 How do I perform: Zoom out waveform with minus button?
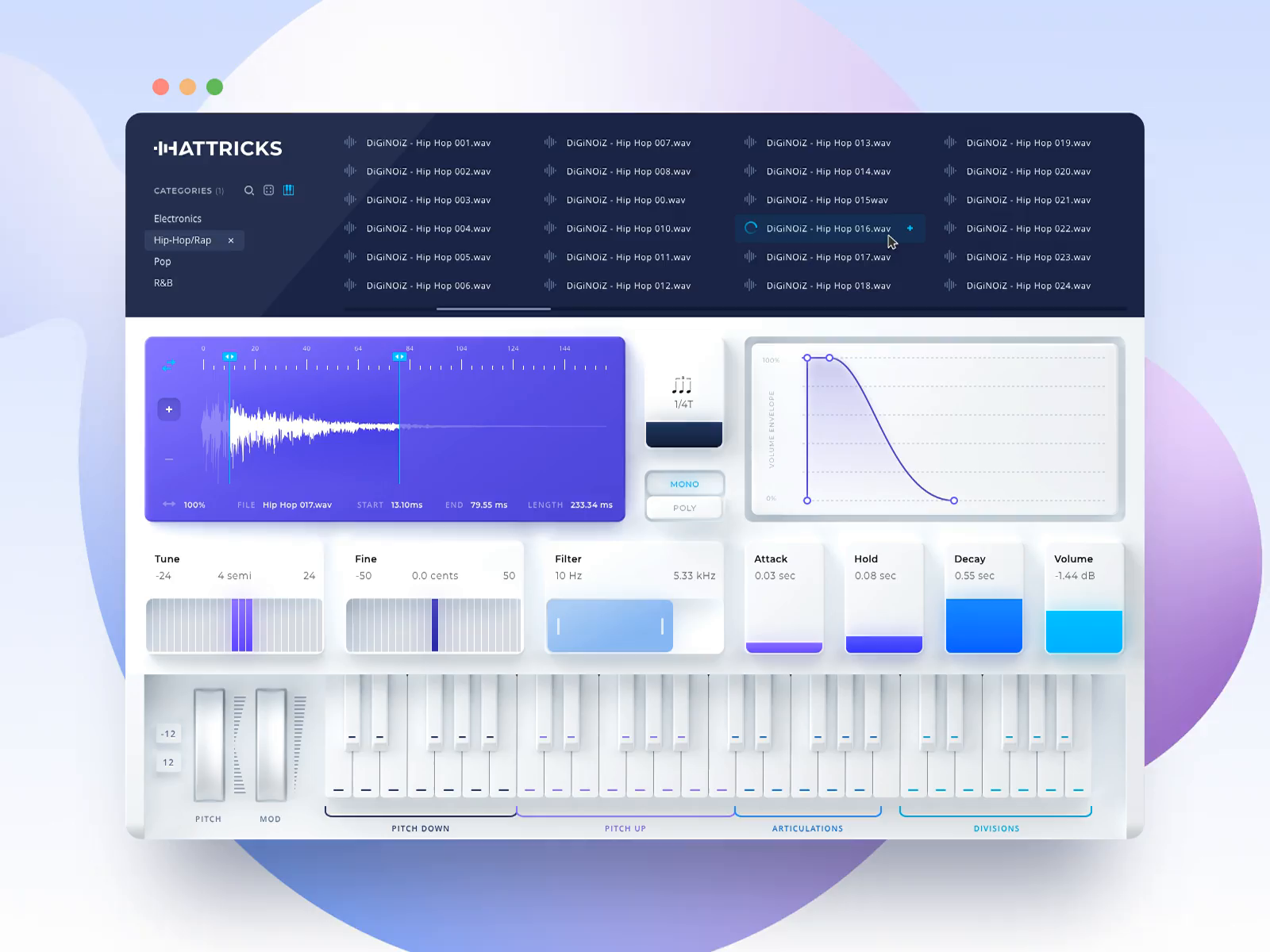(169, 459)
